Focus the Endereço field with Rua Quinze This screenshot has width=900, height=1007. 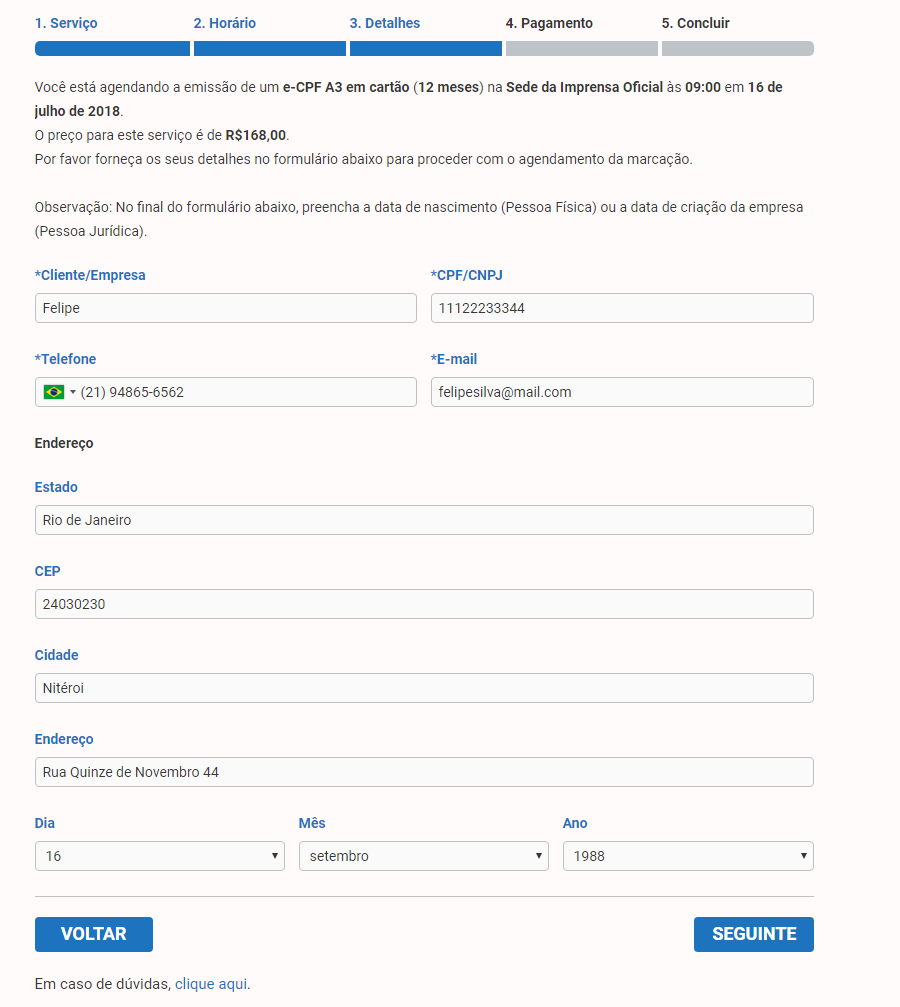point(424,772)
